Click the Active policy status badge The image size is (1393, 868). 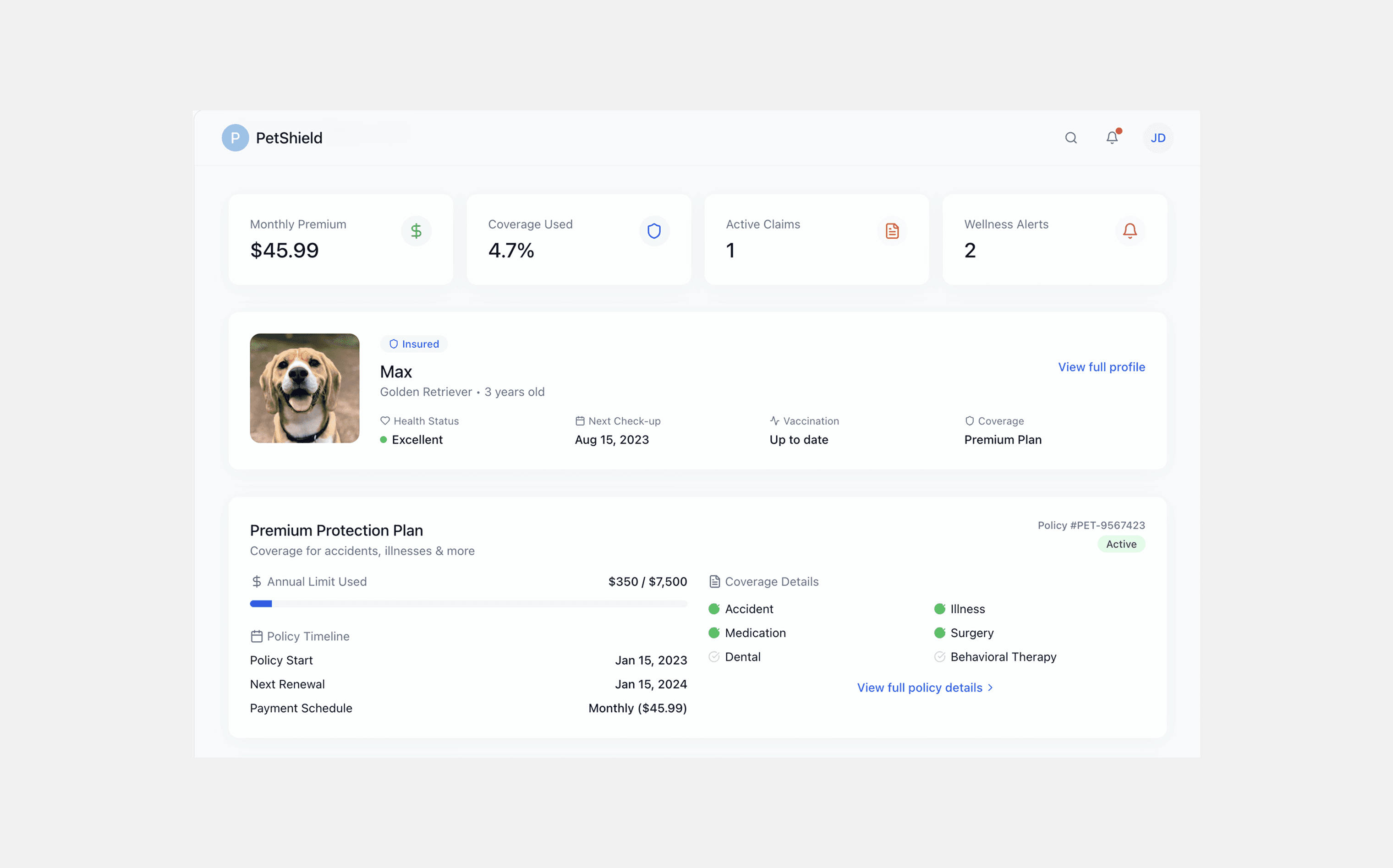click(x=1121, y=544)
